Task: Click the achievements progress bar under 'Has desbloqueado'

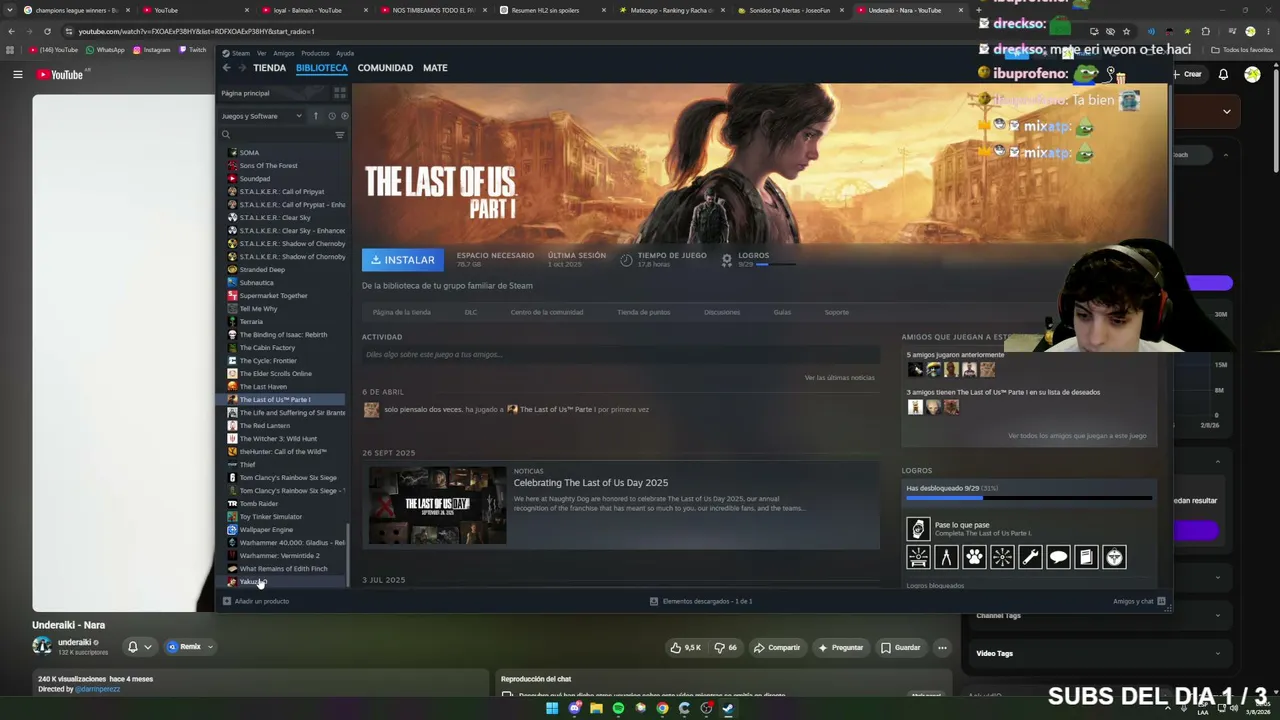Action: coord(1029,497)
